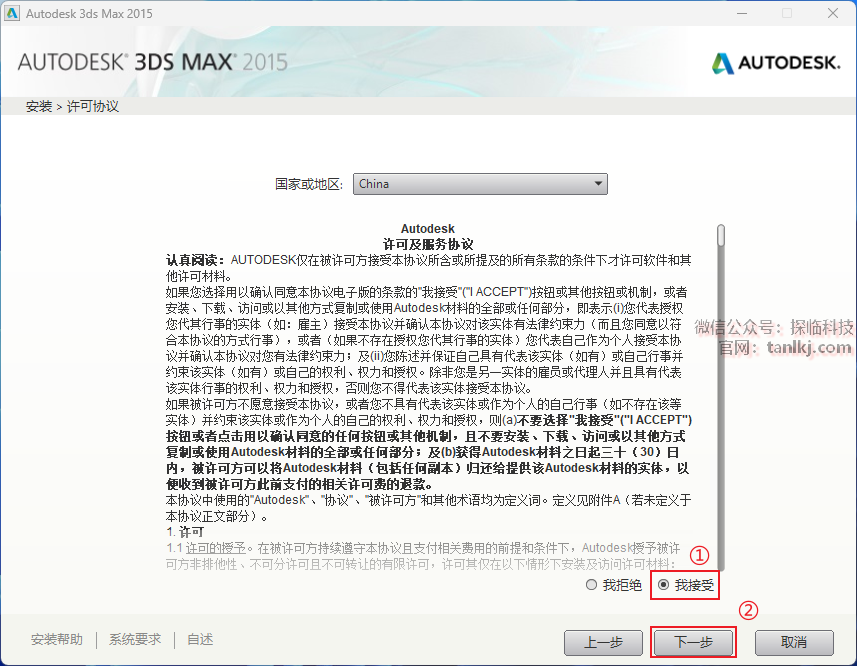Open the 安装帮助 link
Image resolution: width=857 pixels, height=666 pixels.
point(57,639)
